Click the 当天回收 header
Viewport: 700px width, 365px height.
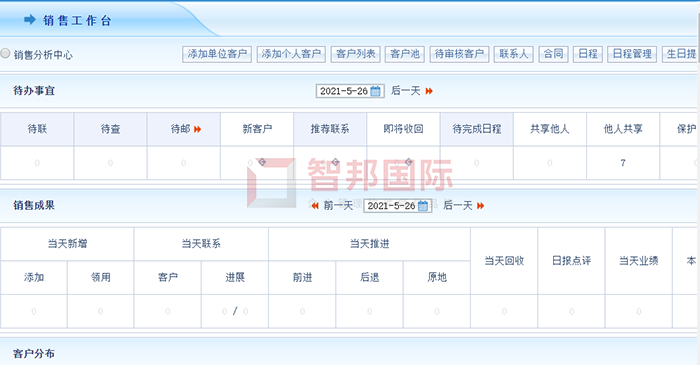504,261
